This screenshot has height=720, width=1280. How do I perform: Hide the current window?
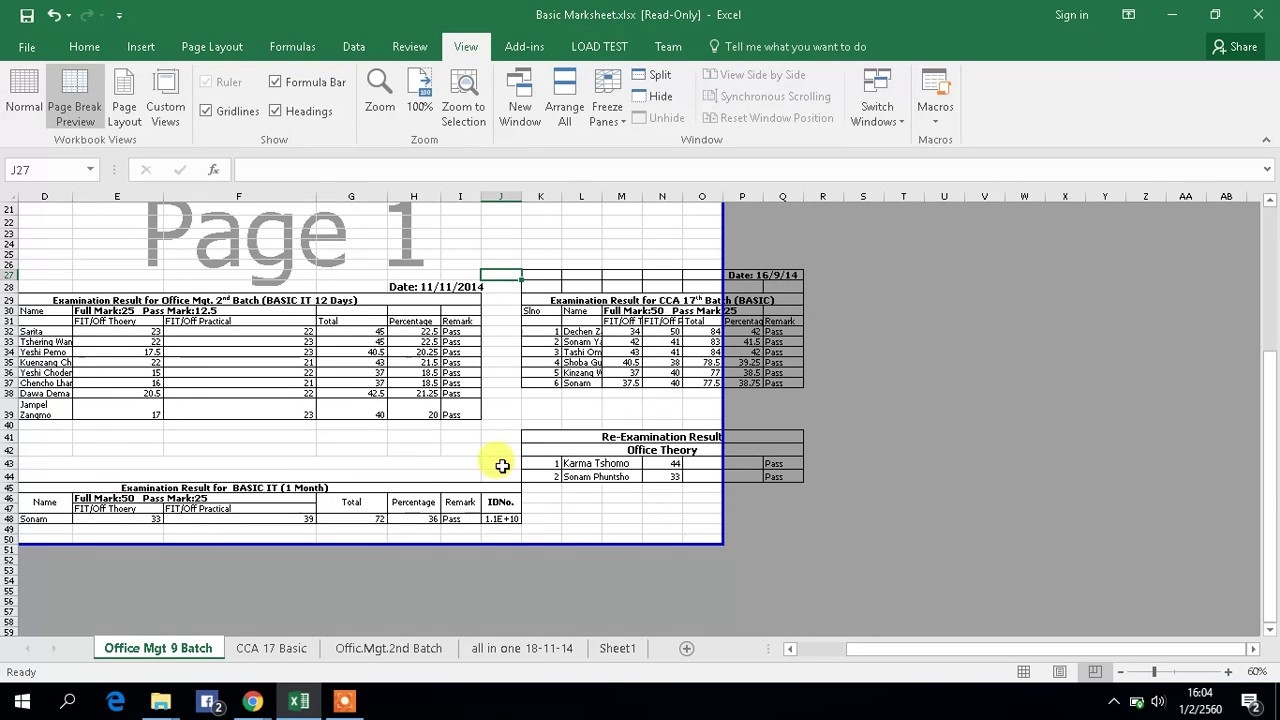tap(653, 96)
